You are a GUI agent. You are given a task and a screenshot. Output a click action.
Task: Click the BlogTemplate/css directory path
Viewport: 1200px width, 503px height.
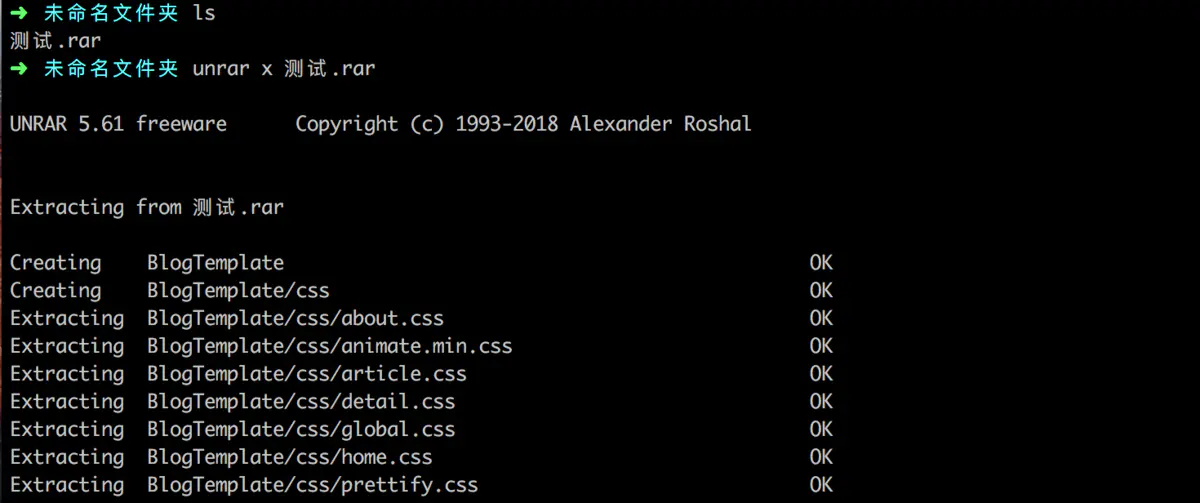tap(238, 291)
